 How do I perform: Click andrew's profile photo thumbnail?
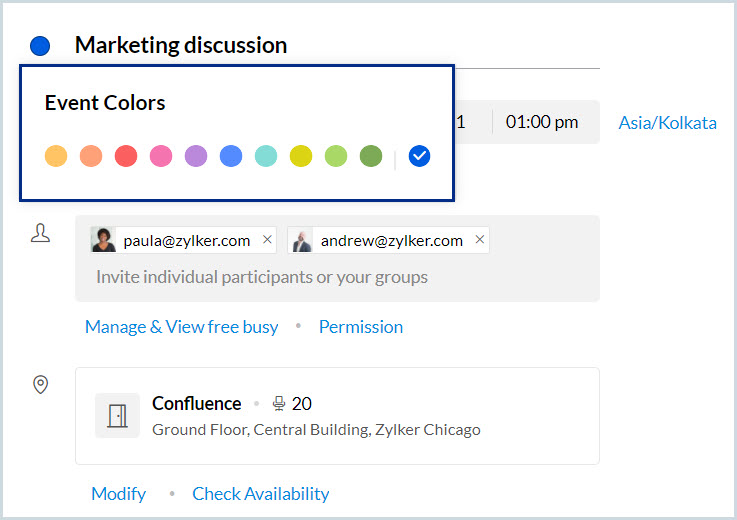coord(301,240)
